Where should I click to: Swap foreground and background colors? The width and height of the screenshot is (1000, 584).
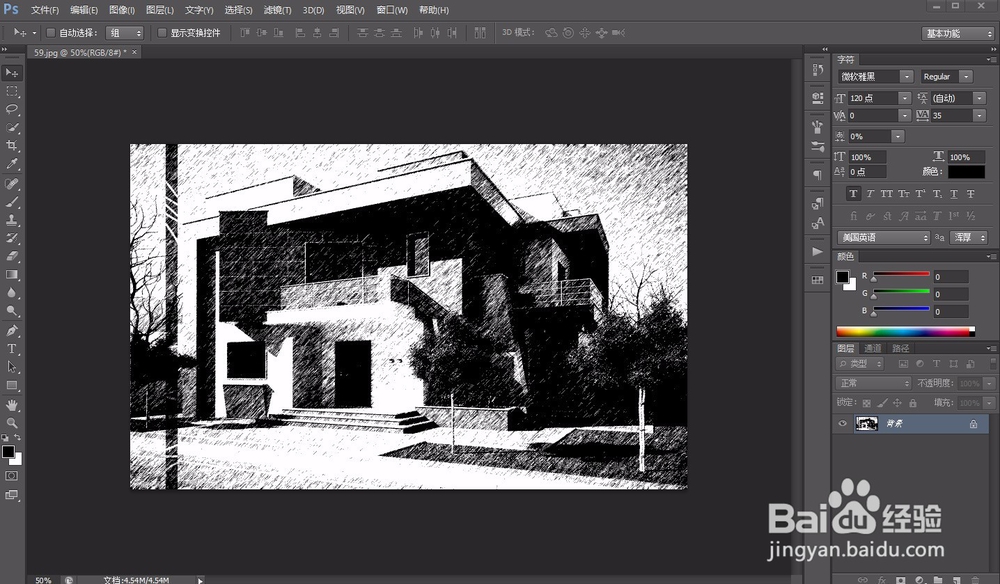(18, 437)
